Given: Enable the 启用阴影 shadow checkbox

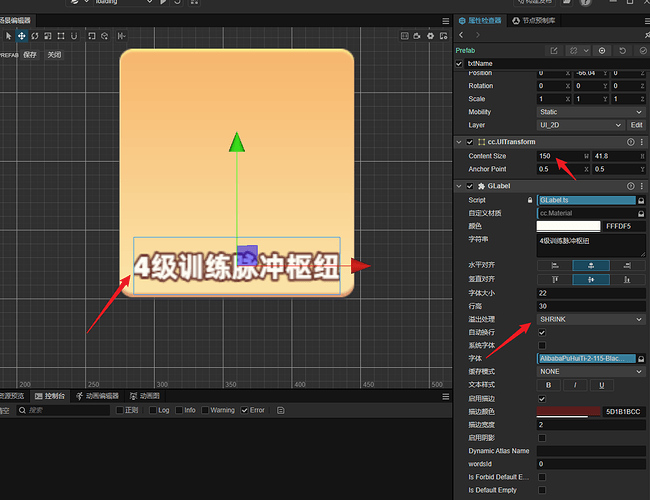Looking at the screenshot, I should pyautogui.click(x=542, y=438).
